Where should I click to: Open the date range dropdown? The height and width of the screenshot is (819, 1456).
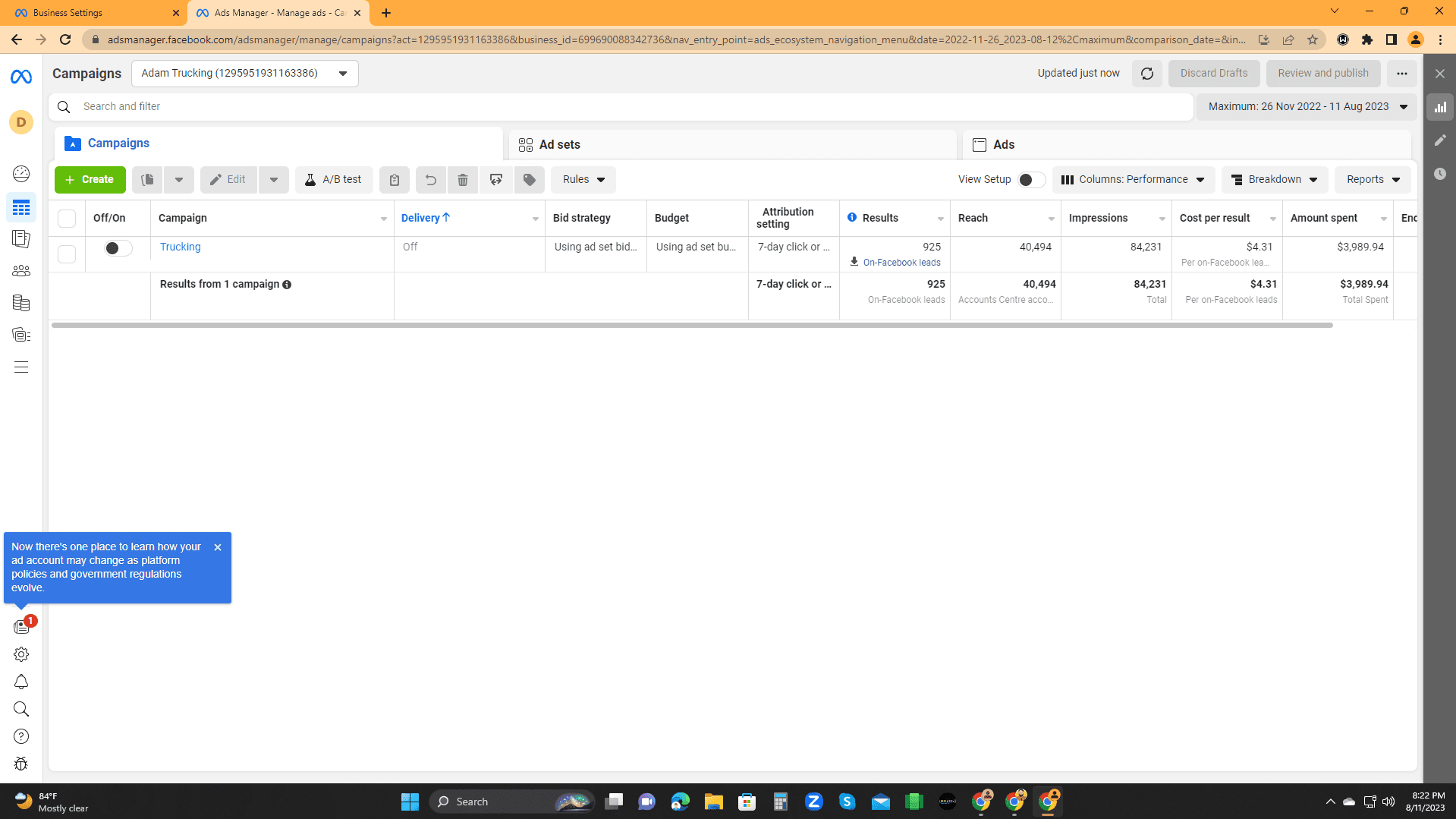point(1307,107)
